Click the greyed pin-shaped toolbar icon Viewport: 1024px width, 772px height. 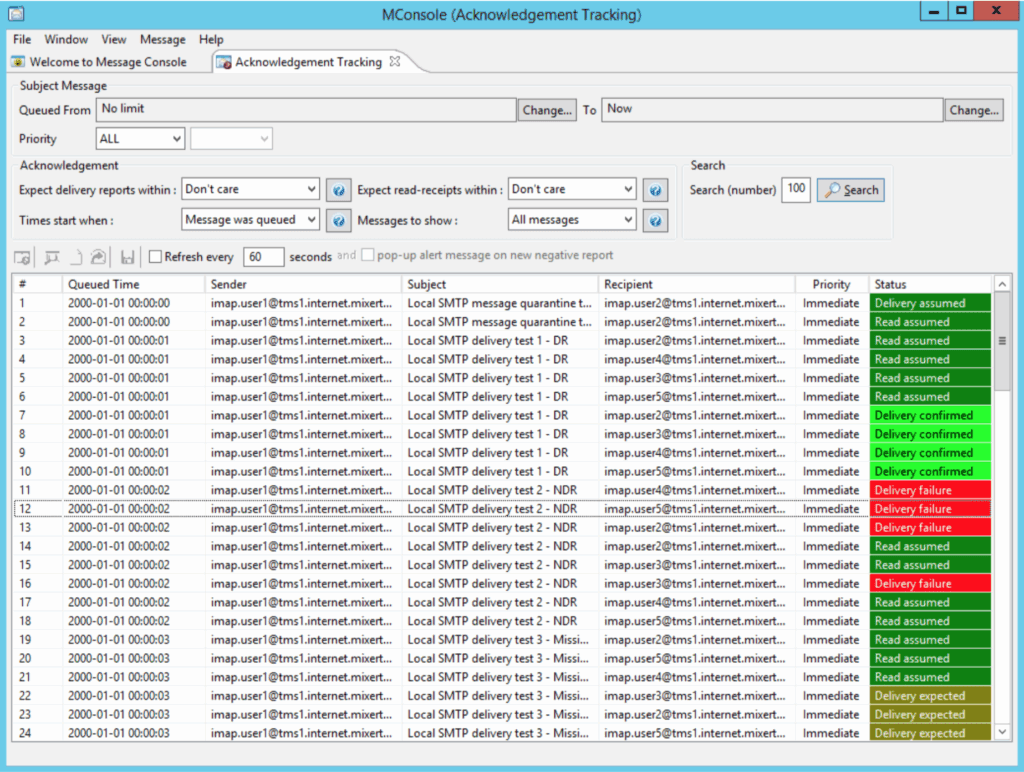click(52, 257)
